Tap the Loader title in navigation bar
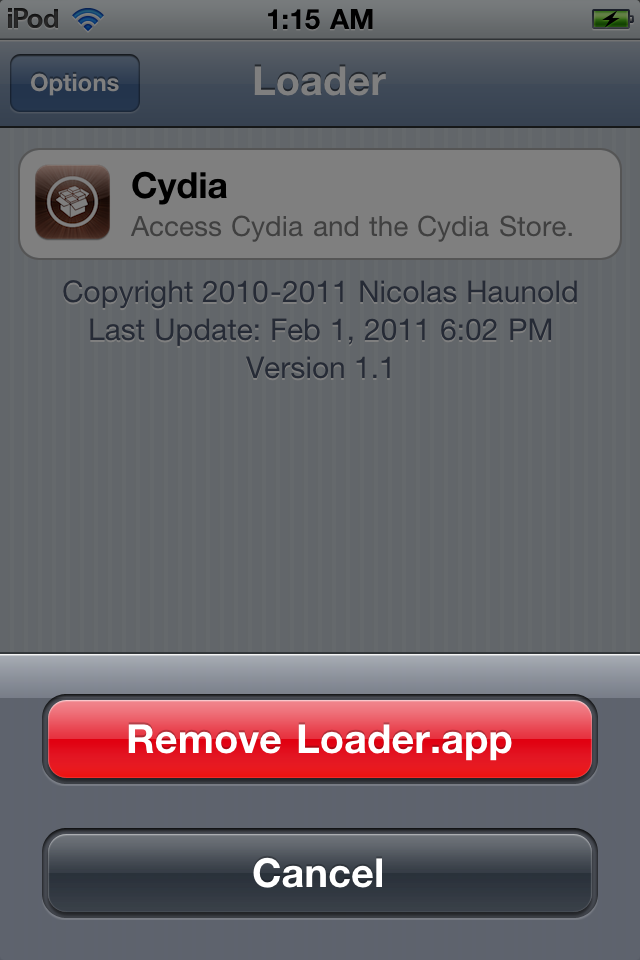Image resolution: width=640 pixels, height=960 pixels. 320,81
